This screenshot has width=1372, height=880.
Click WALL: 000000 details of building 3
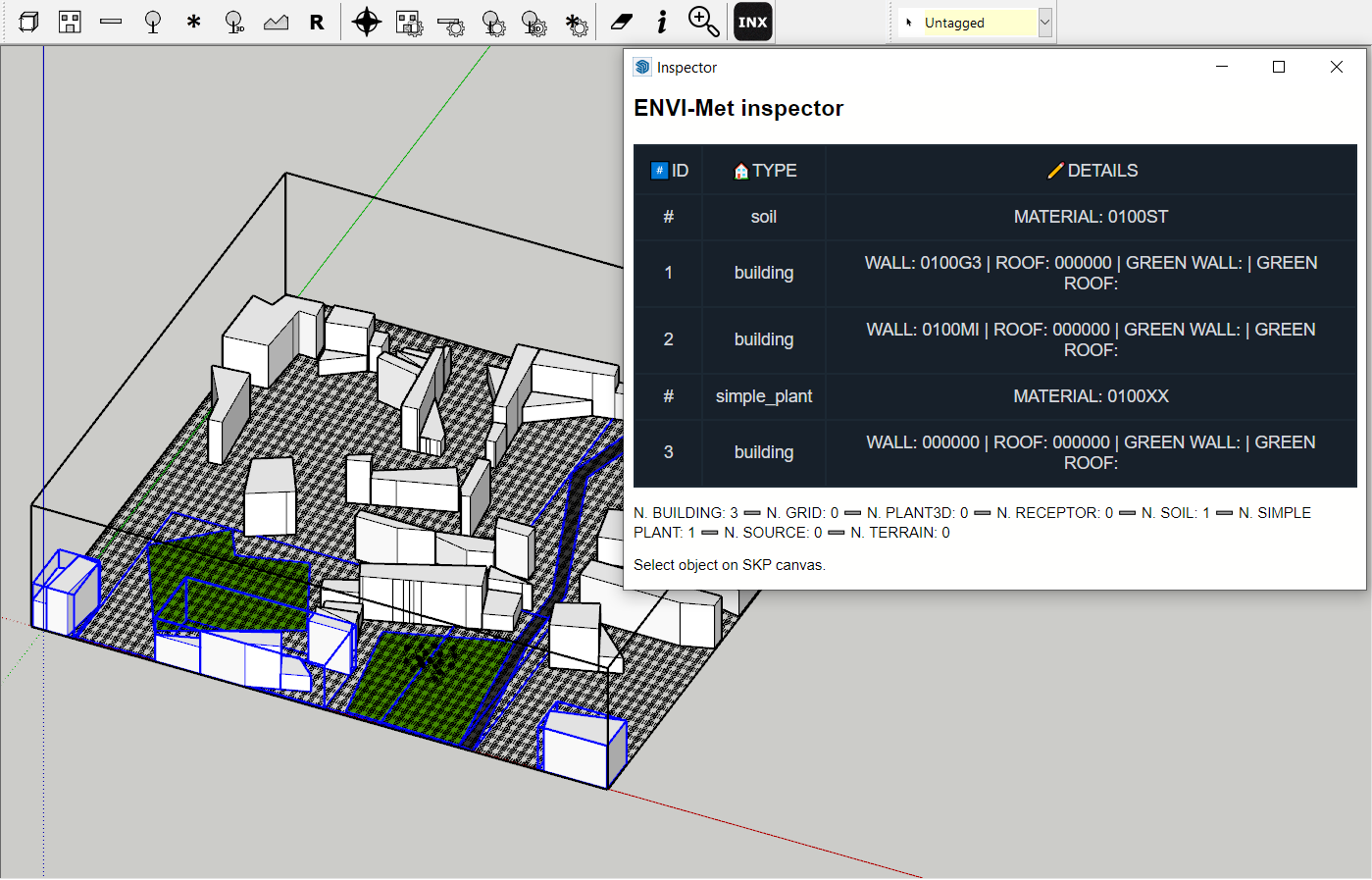click(1092, 452)
